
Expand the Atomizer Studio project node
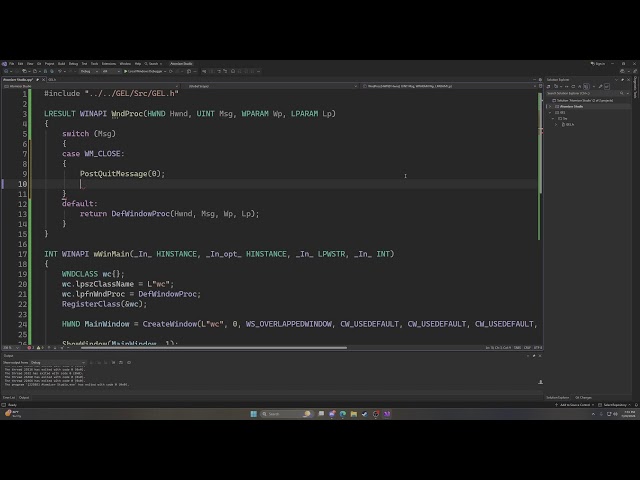(x=550, y=107)
